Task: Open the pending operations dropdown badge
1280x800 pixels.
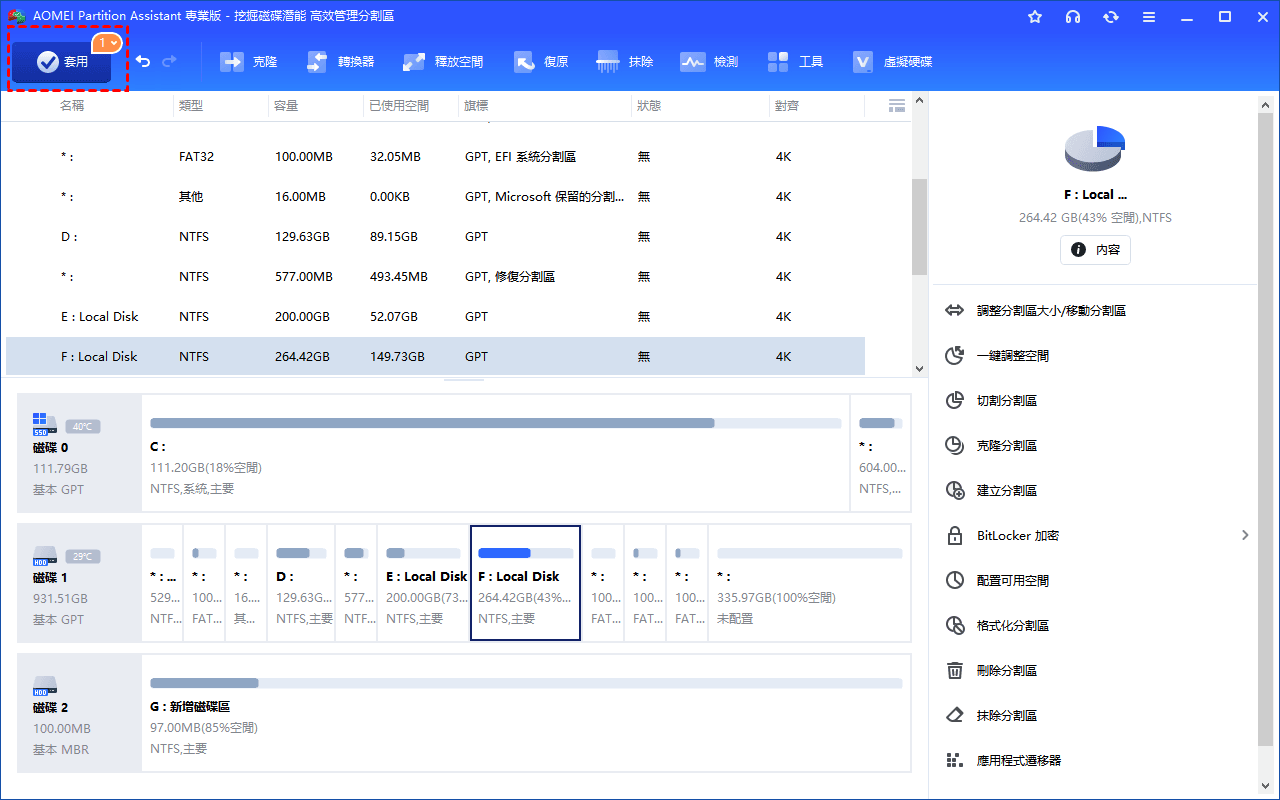Action: 107,43
